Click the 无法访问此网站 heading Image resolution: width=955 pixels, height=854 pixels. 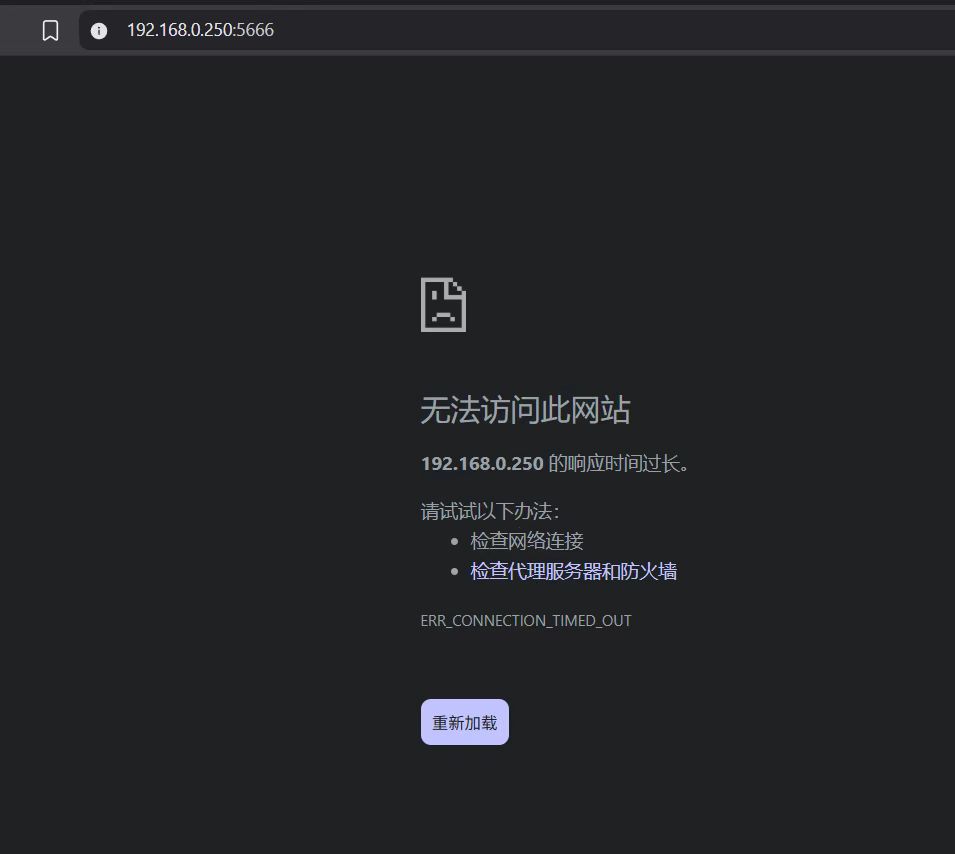[526, 409]
